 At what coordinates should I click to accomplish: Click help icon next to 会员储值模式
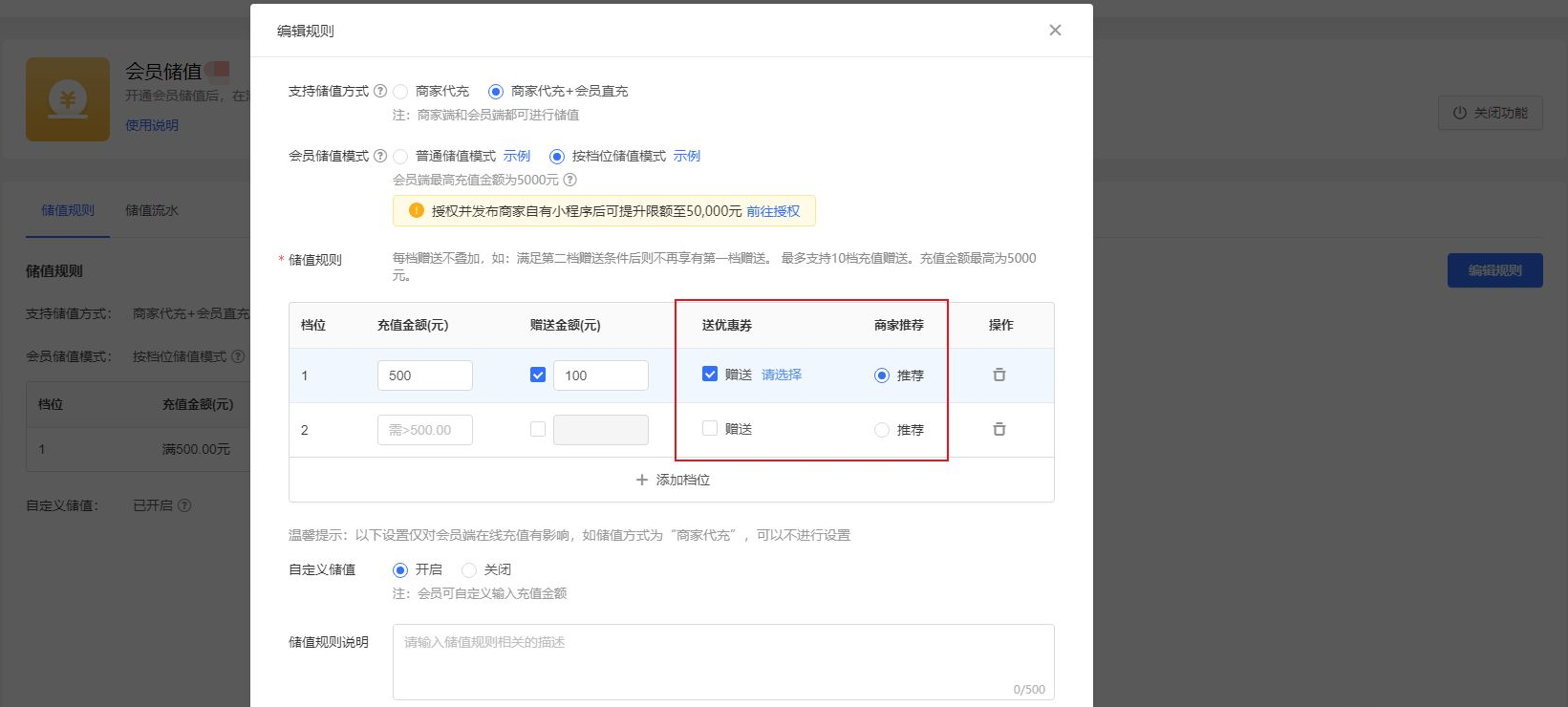point(380,156)
